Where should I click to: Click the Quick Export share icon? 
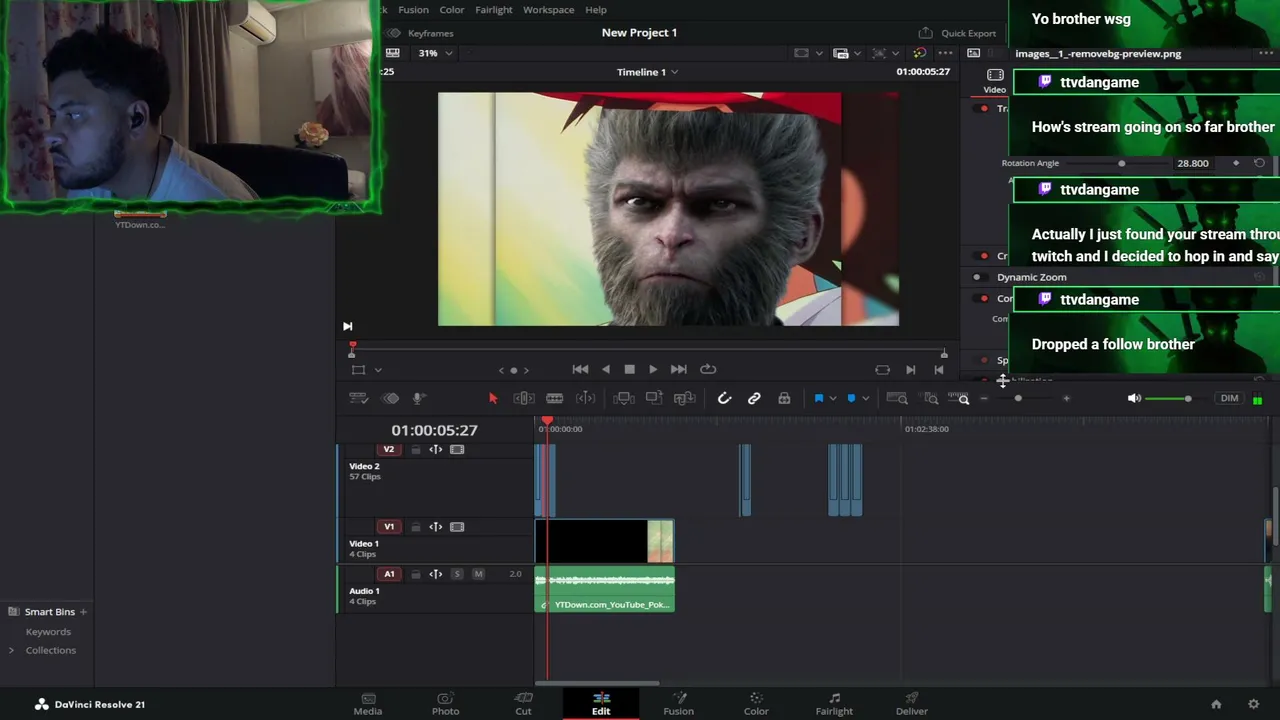point(925,33)
